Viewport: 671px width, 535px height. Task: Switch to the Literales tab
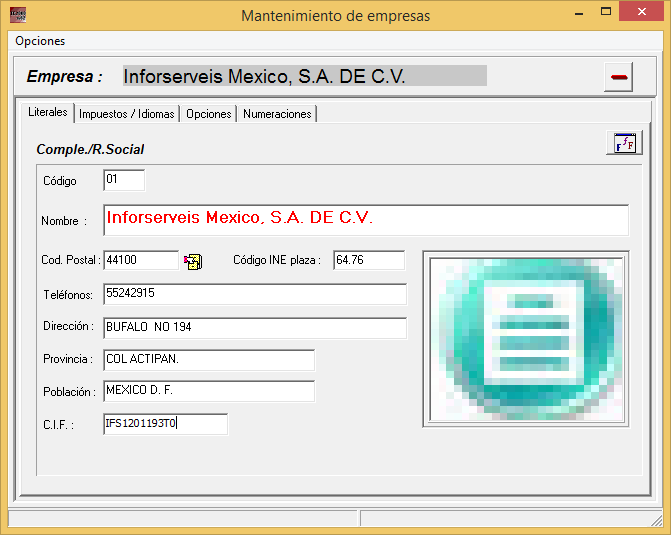pos(48,112)
